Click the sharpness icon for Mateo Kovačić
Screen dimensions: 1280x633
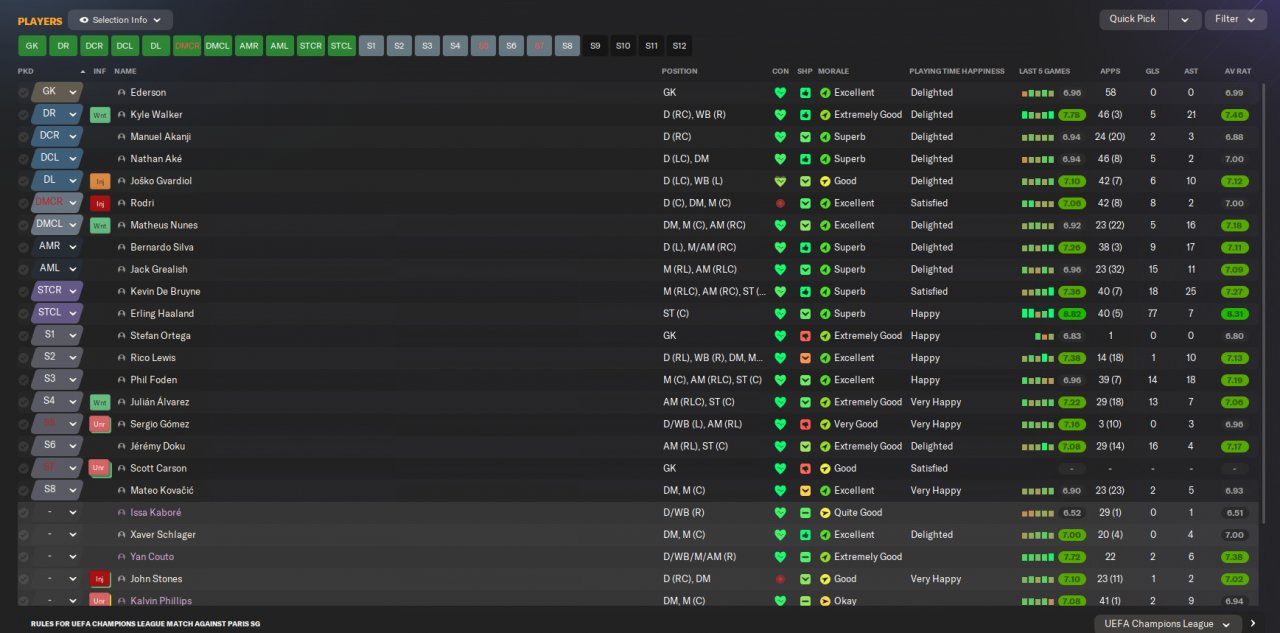[x=805, y=491]
